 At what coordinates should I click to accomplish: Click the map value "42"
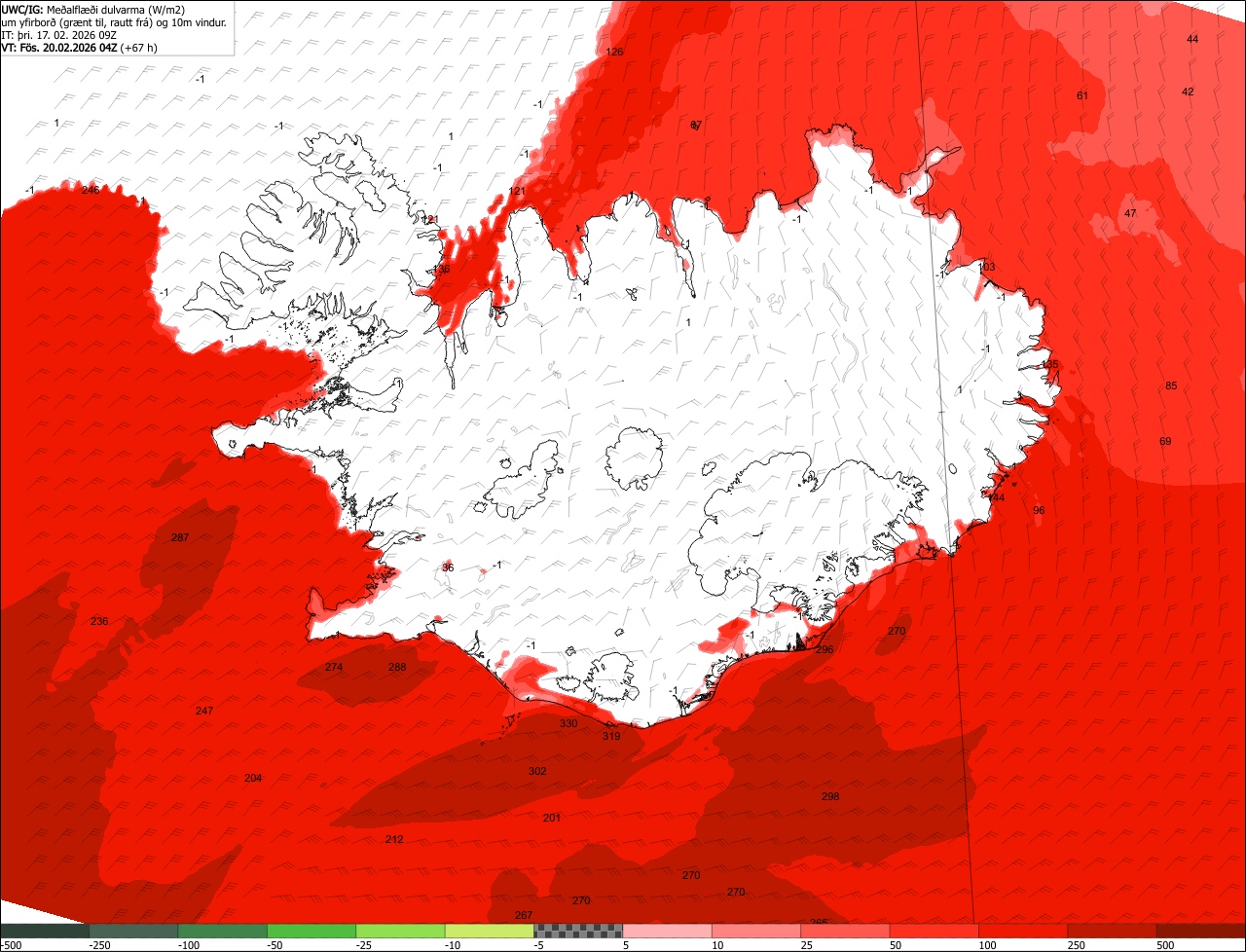coord(1188,92)
